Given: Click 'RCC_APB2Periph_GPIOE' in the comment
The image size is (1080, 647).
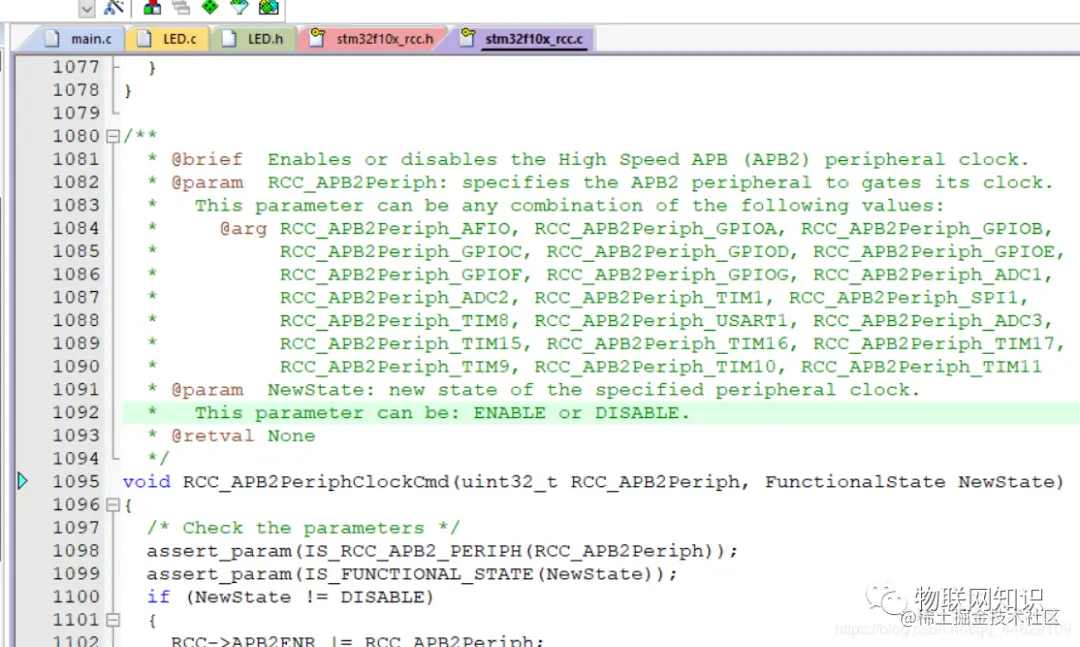Looking at the screenshot, I should (x=934, y=251).
